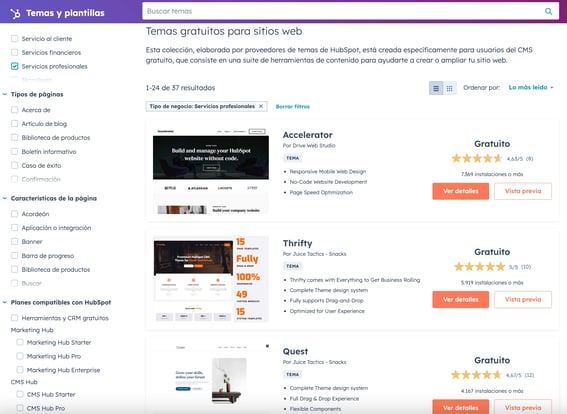Click the HubSpot sprocket logo
The image size is (567, 414).
(15, 13)
